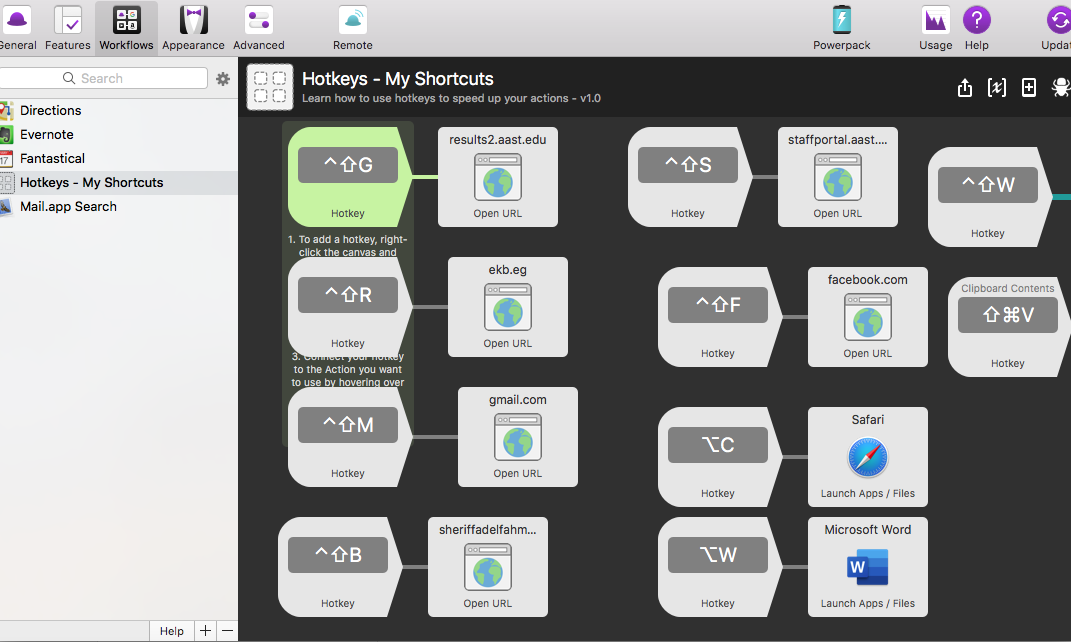1071x642 pixels.
Task: Click the workflow share/export icon
Action: [965, 88]
